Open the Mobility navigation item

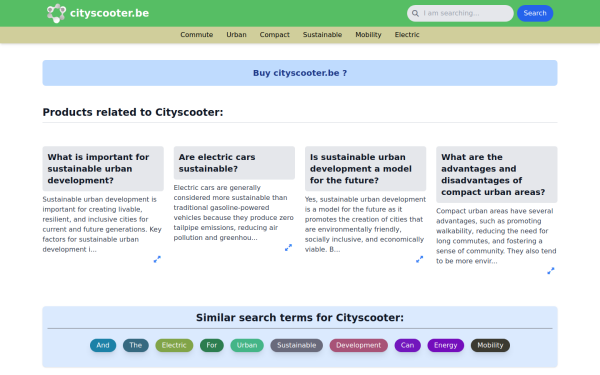pos(368,35)
